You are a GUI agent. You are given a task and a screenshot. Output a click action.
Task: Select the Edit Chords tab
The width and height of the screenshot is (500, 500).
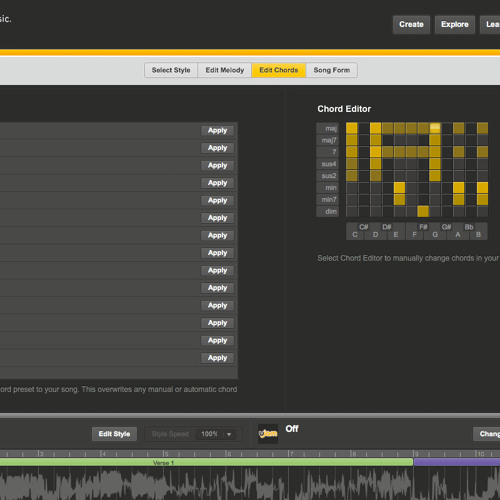coord(279,70)
